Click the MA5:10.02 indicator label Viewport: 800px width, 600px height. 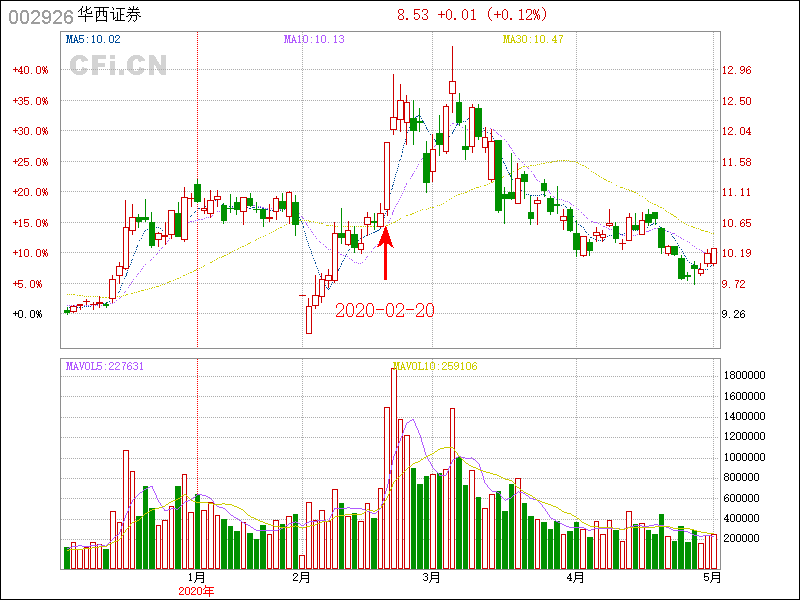pos(93,39)
